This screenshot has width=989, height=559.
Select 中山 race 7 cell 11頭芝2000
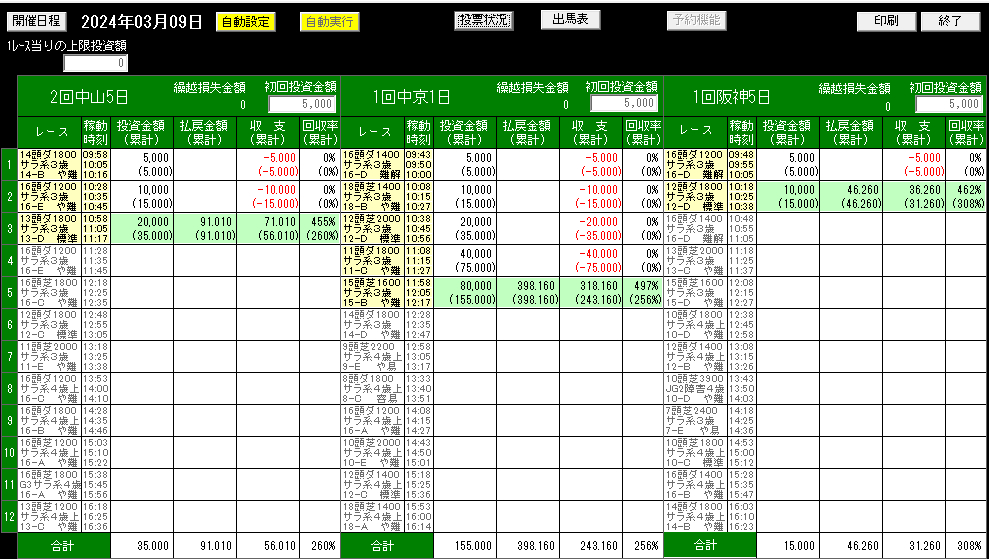point(49,356)
